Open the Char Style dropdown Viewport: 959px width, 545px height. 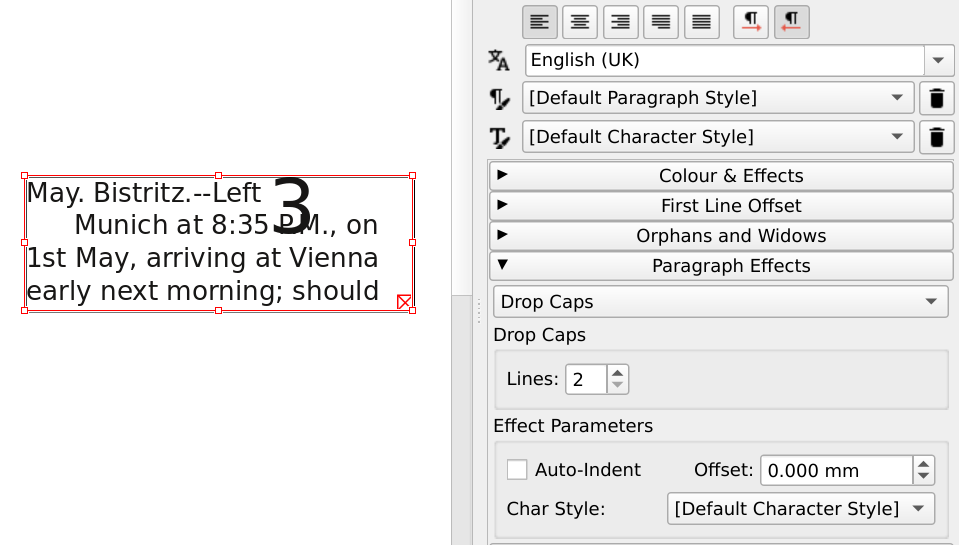click(800, 509)
